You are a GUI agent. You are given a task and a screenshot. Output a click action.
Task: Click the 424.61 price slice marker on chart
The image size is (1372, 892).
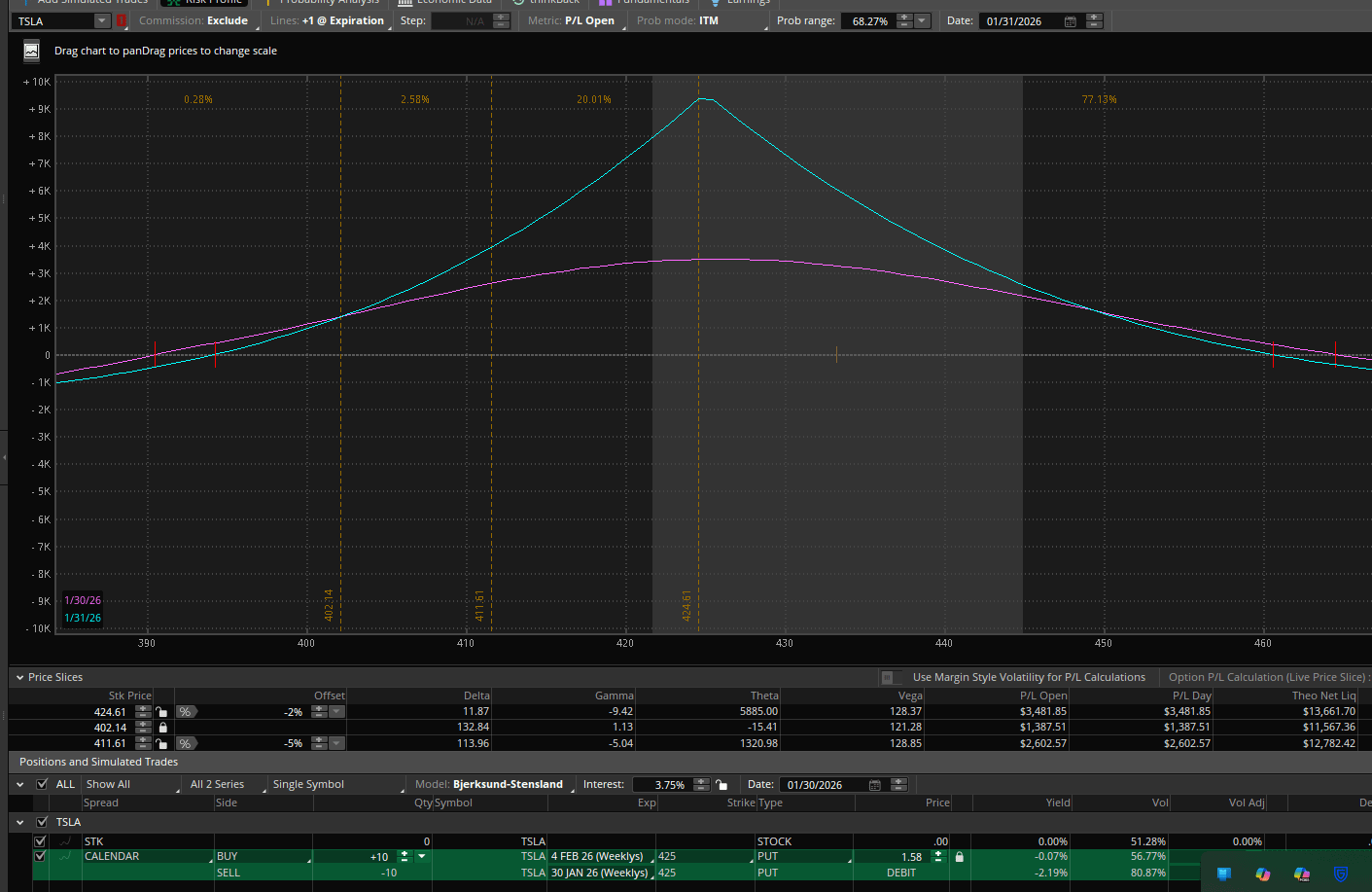tap(686, 605)
